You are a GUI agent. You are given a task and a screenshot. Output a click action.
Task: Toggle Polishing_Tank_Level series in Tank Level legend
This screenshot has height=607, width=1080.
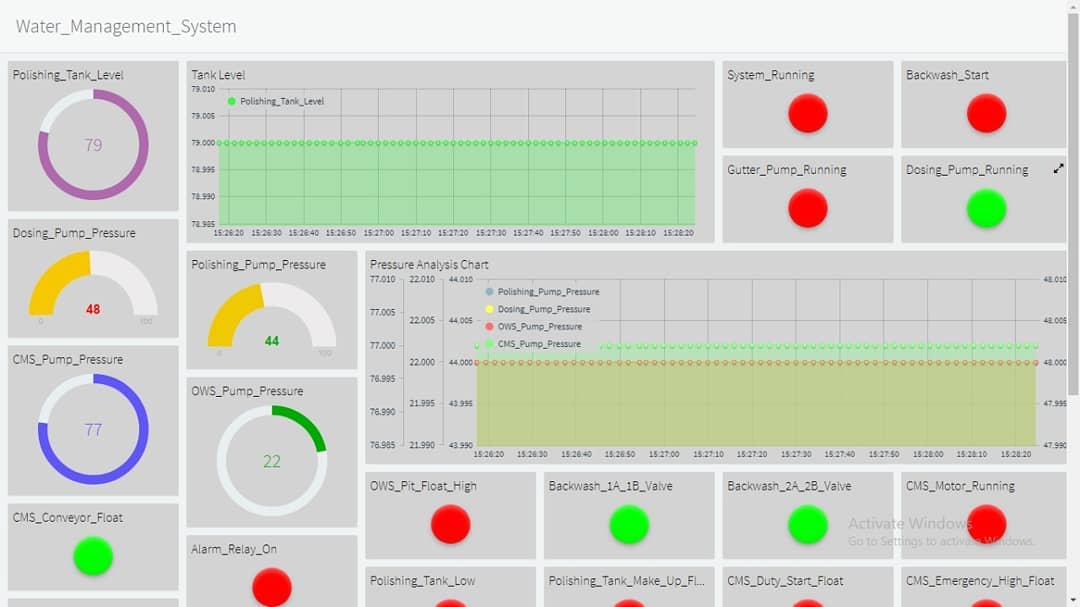281,101
